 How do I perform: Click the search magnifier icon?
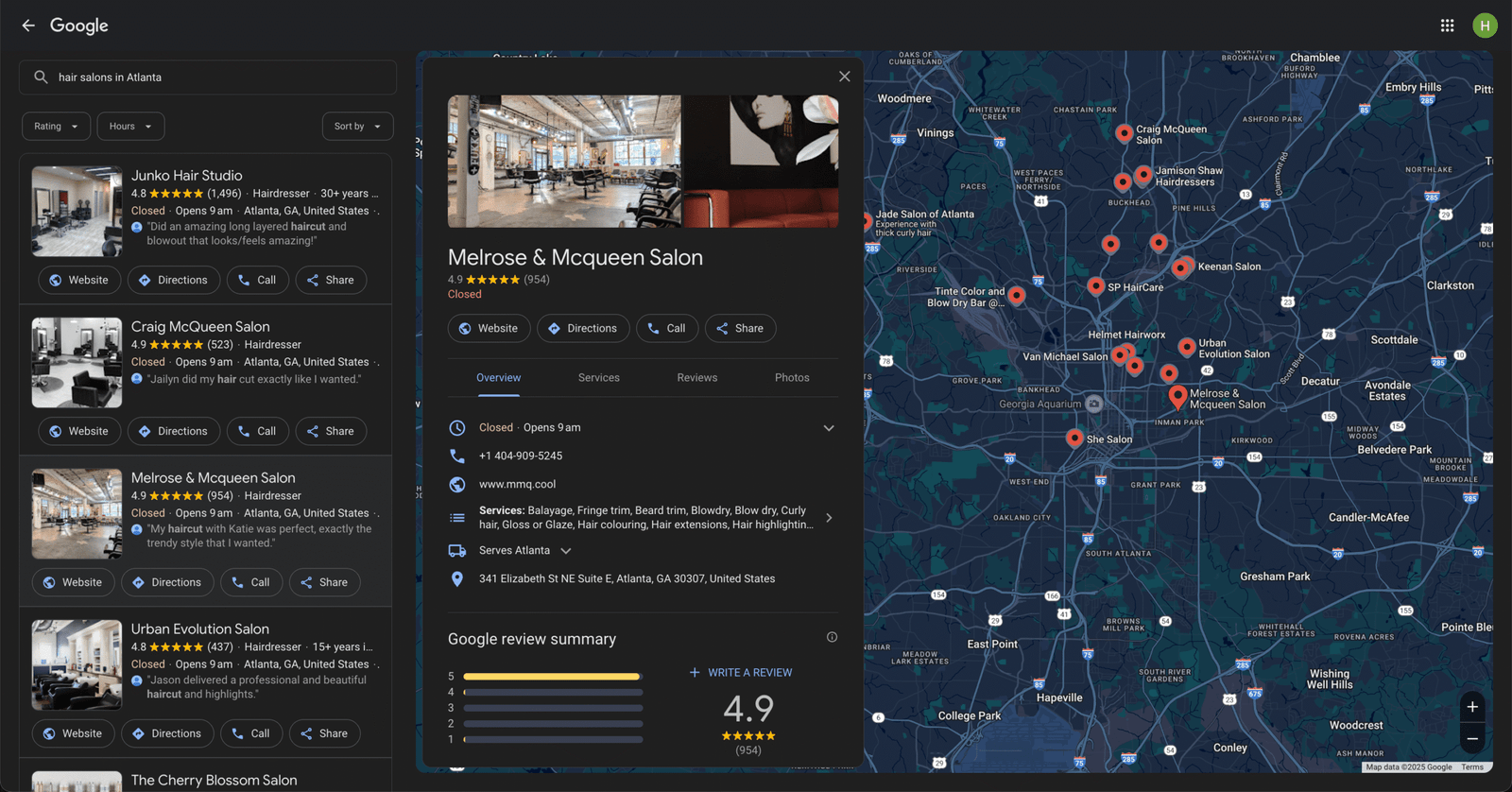tap(41, 77)
